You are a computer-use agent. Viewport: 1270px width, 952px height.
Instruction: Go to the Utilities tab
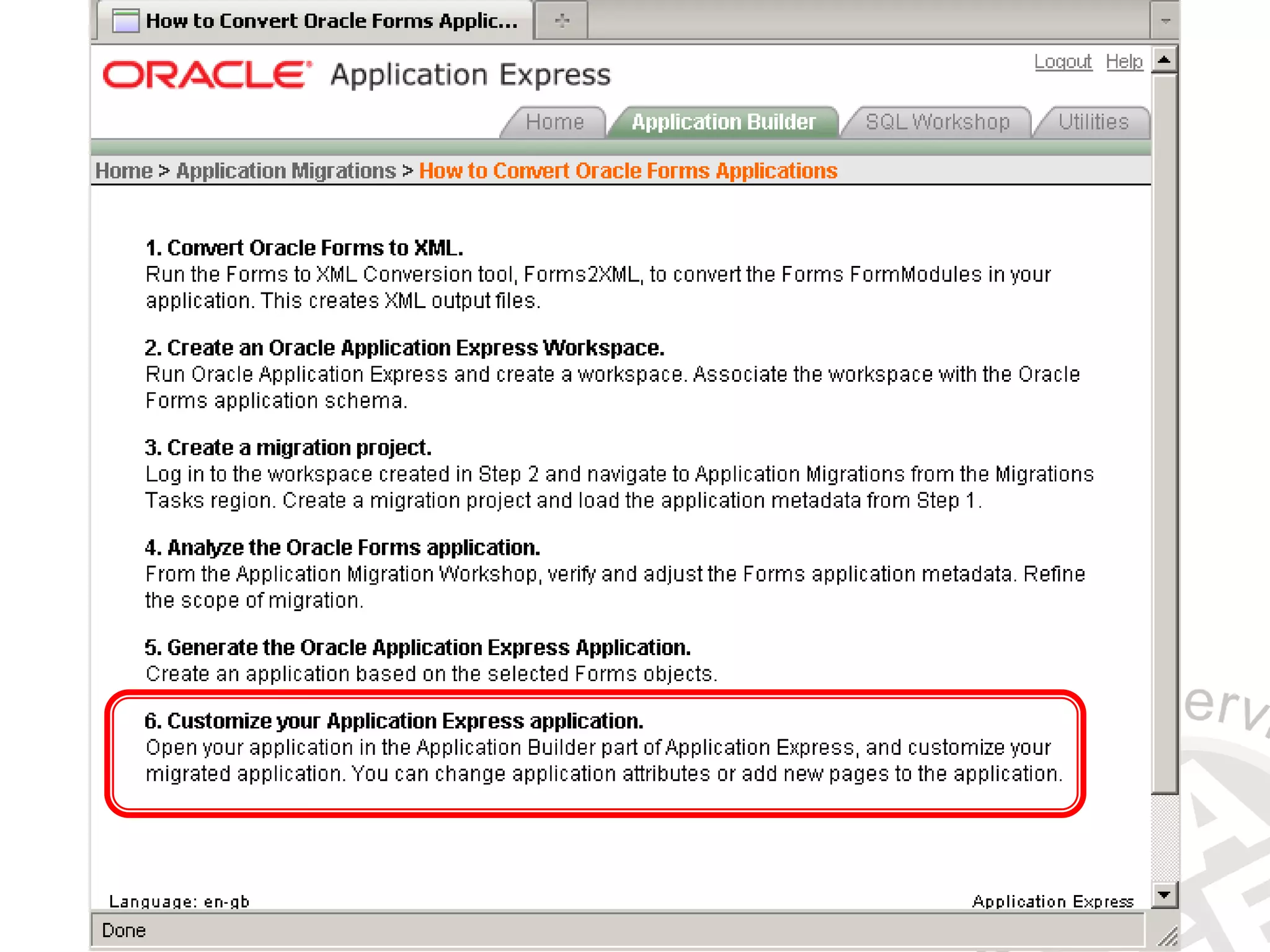pos(1093,122)
